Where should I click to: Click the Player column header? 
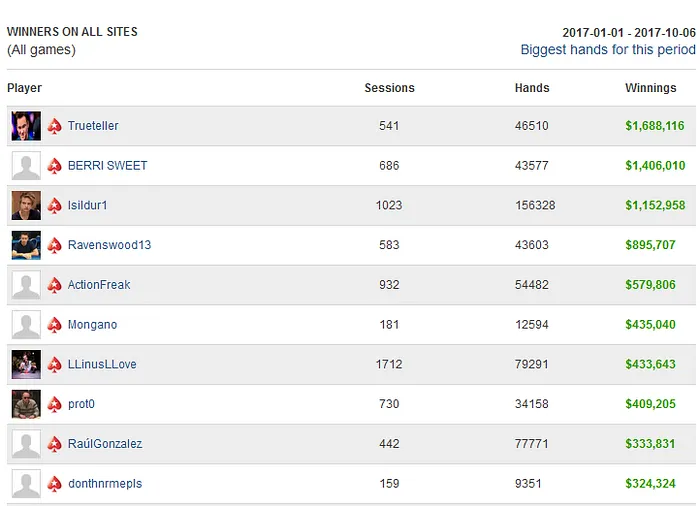click(24, 88)
